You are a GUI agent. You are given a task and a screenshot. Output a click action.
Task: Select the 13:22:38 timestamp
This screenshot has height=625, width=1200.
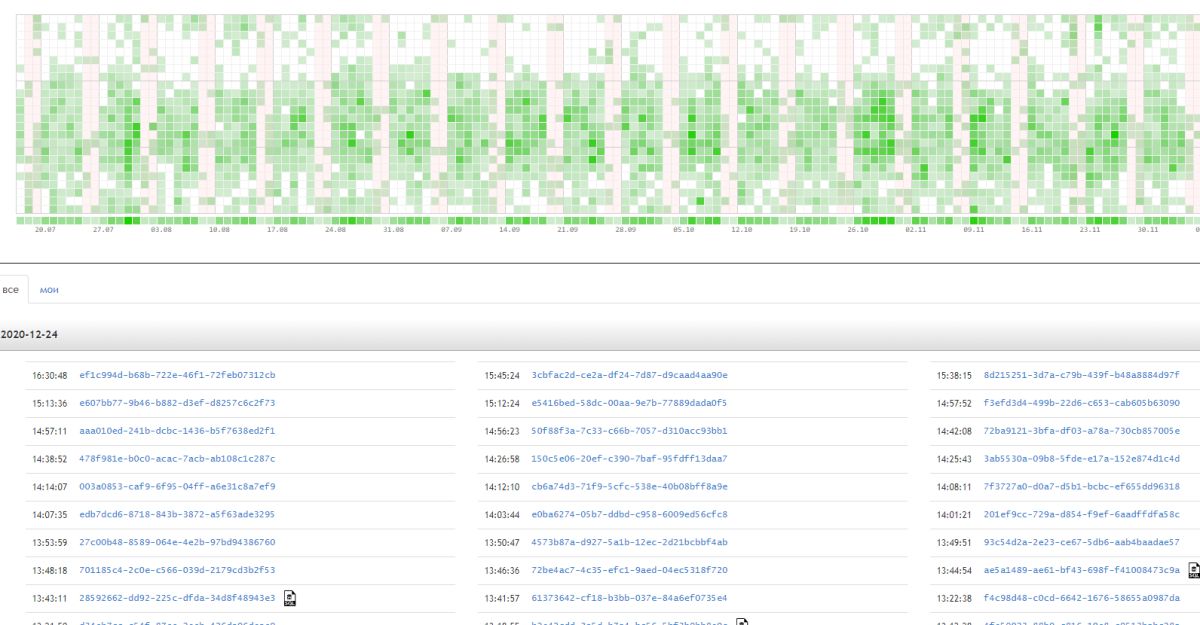(954, 598)
